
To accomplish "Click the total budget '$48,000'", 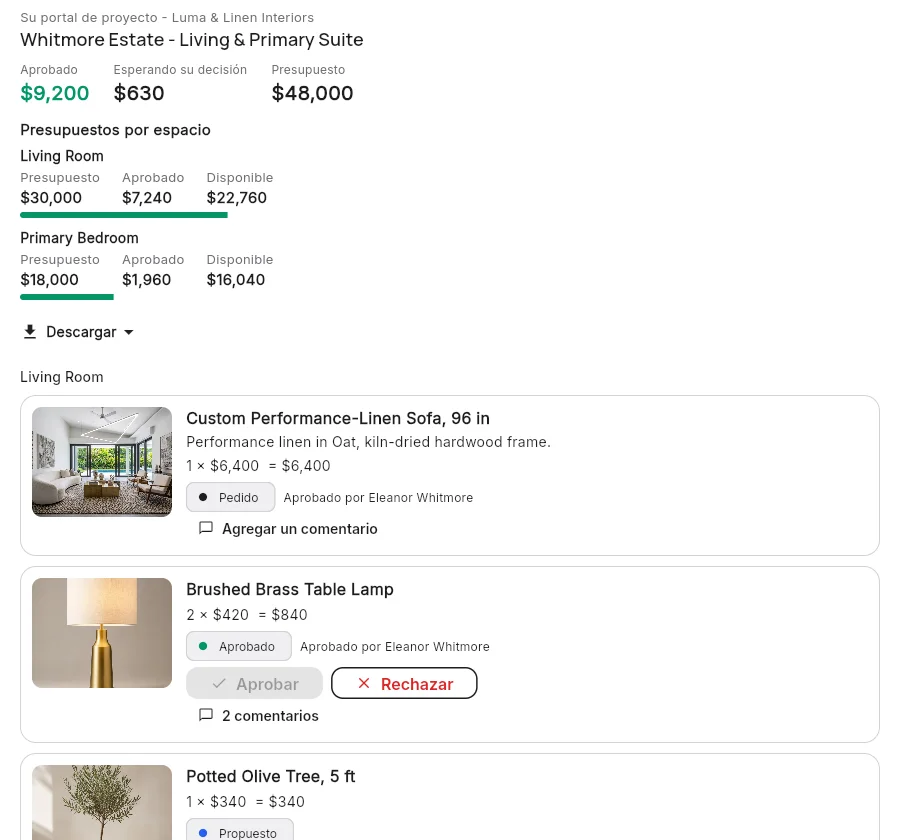I will click(312, 93).
